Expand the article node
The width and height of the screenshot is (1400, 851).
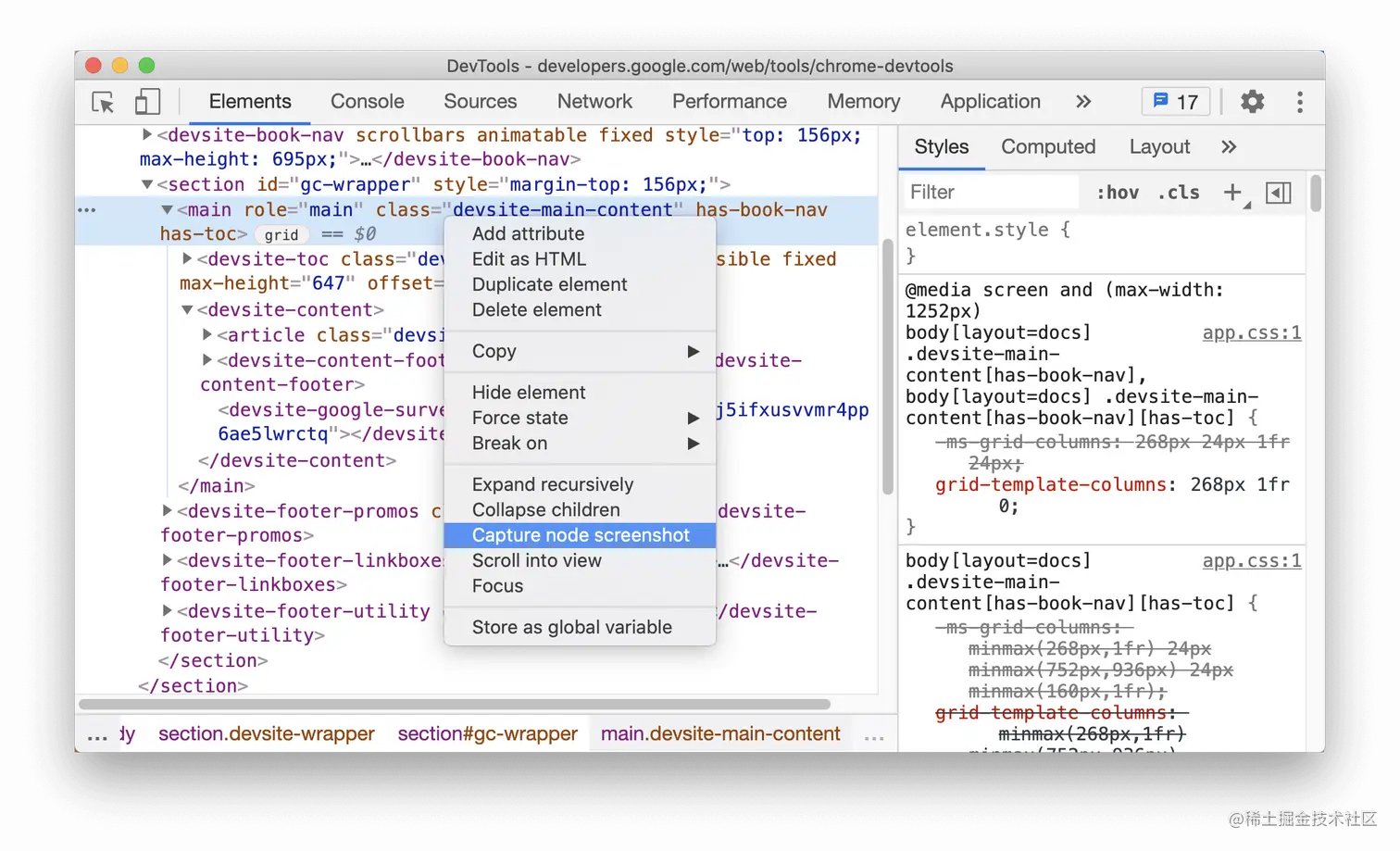[x=207, y=334]
